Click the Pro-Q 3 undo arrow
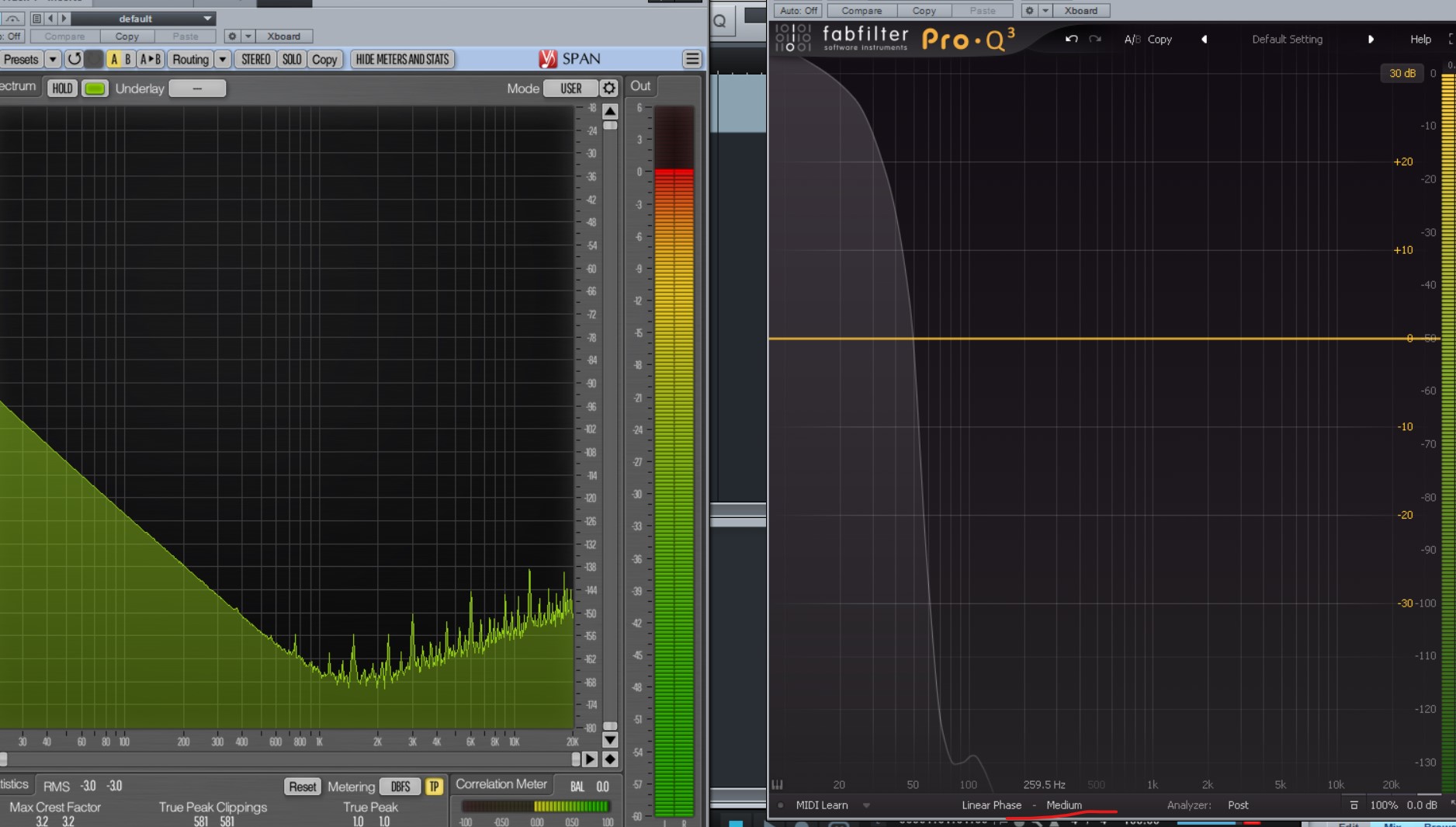Image resolution: width=1456 pixels, height=827 pixels. [x=1071, y=39]
